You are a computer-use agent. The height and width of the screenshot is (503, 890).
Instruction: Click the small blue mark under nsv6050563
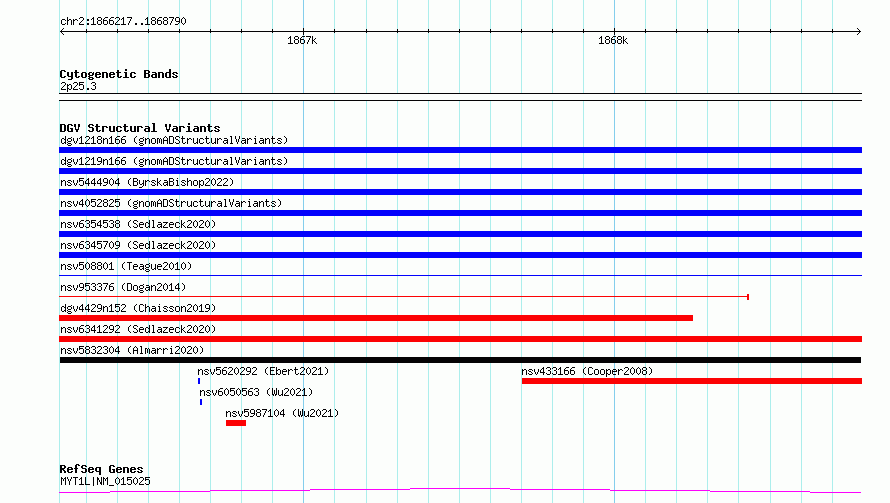point(201,402)
